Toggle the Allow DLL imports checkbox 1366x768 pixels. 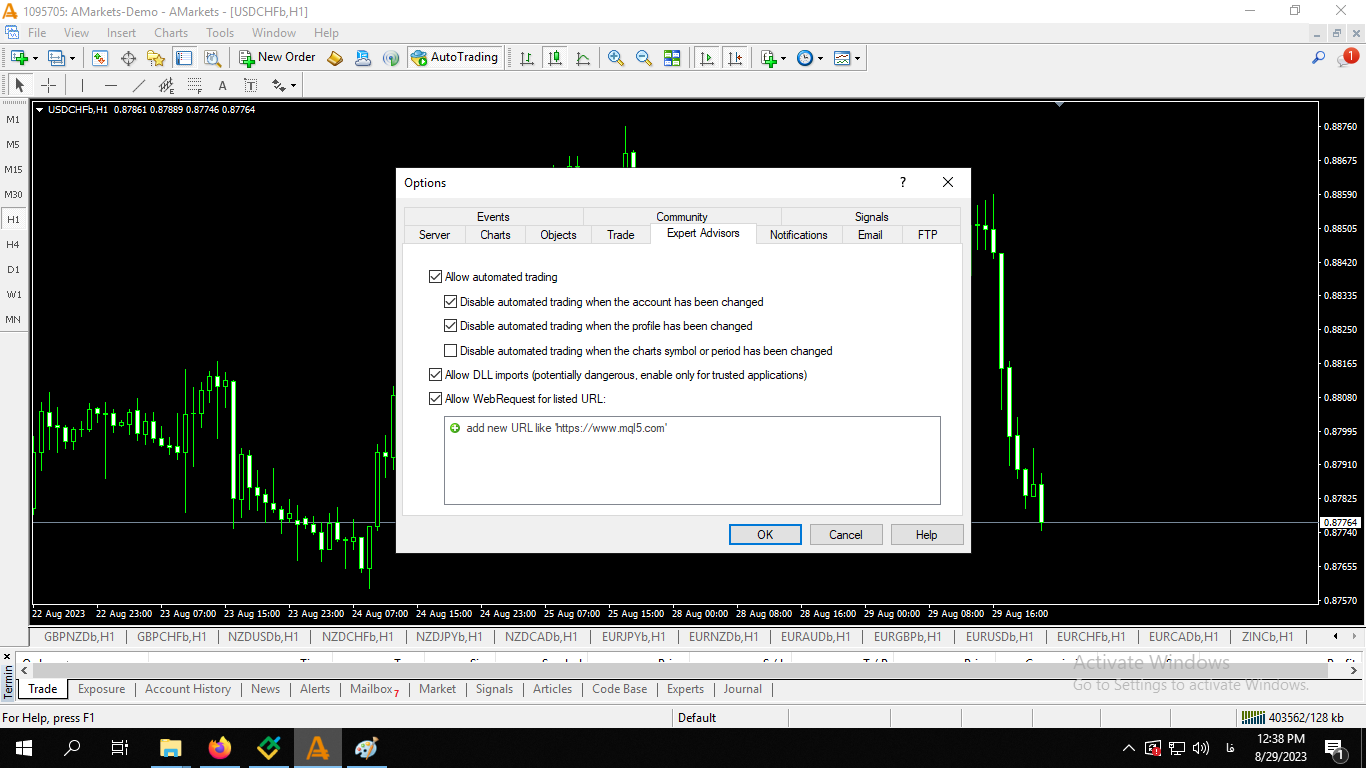click(435, 375)
